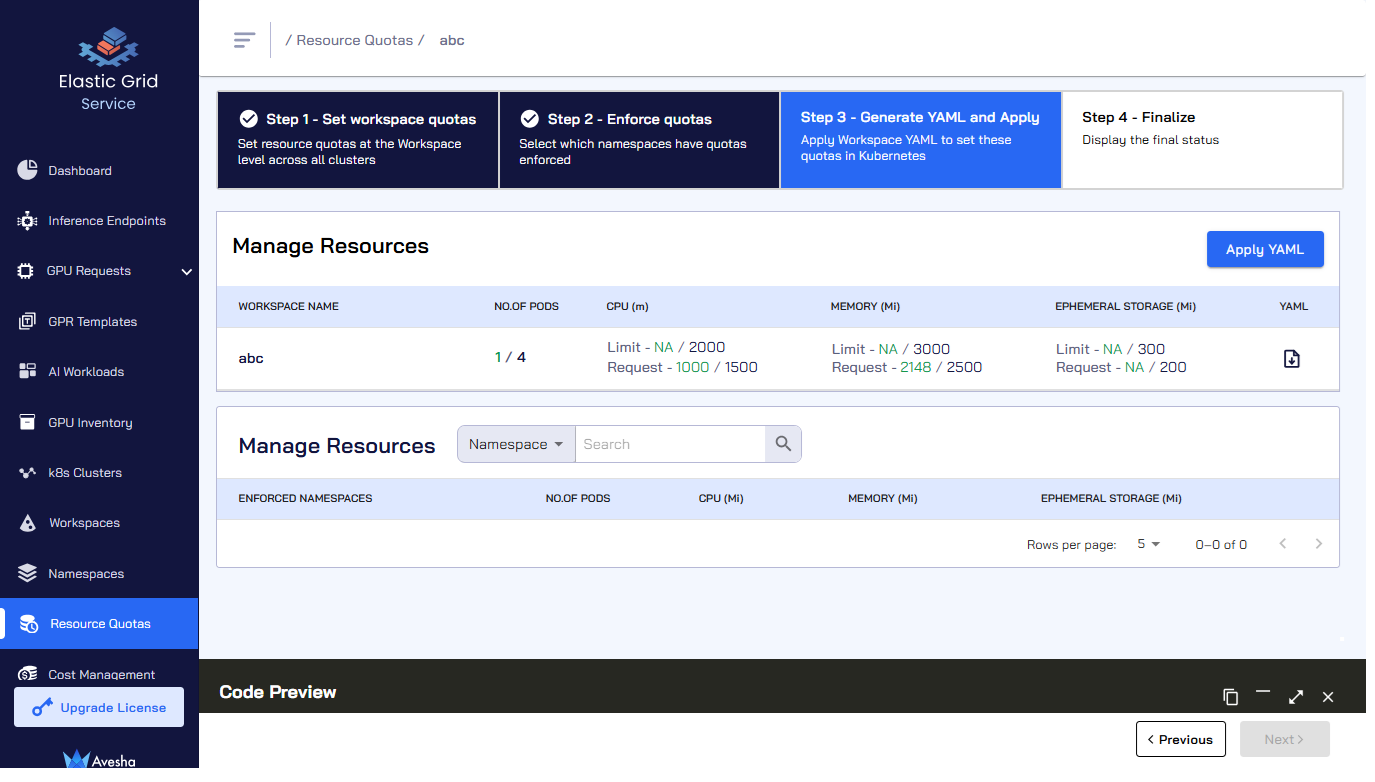
Task: Navigate to Resource Quotas breadcrumb link
Action: tap(354, 40)
